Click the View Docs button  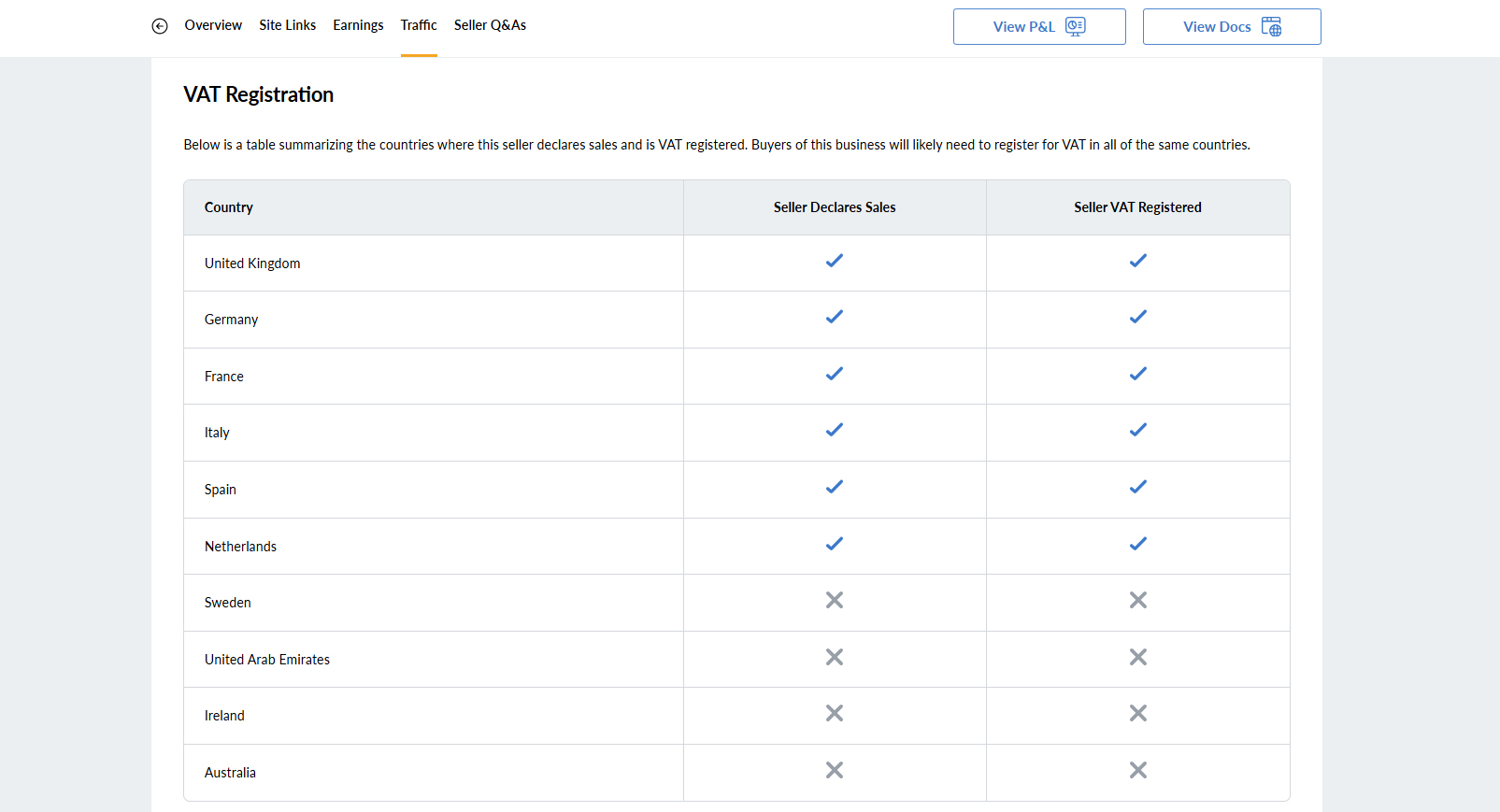tap(1231, 27)
